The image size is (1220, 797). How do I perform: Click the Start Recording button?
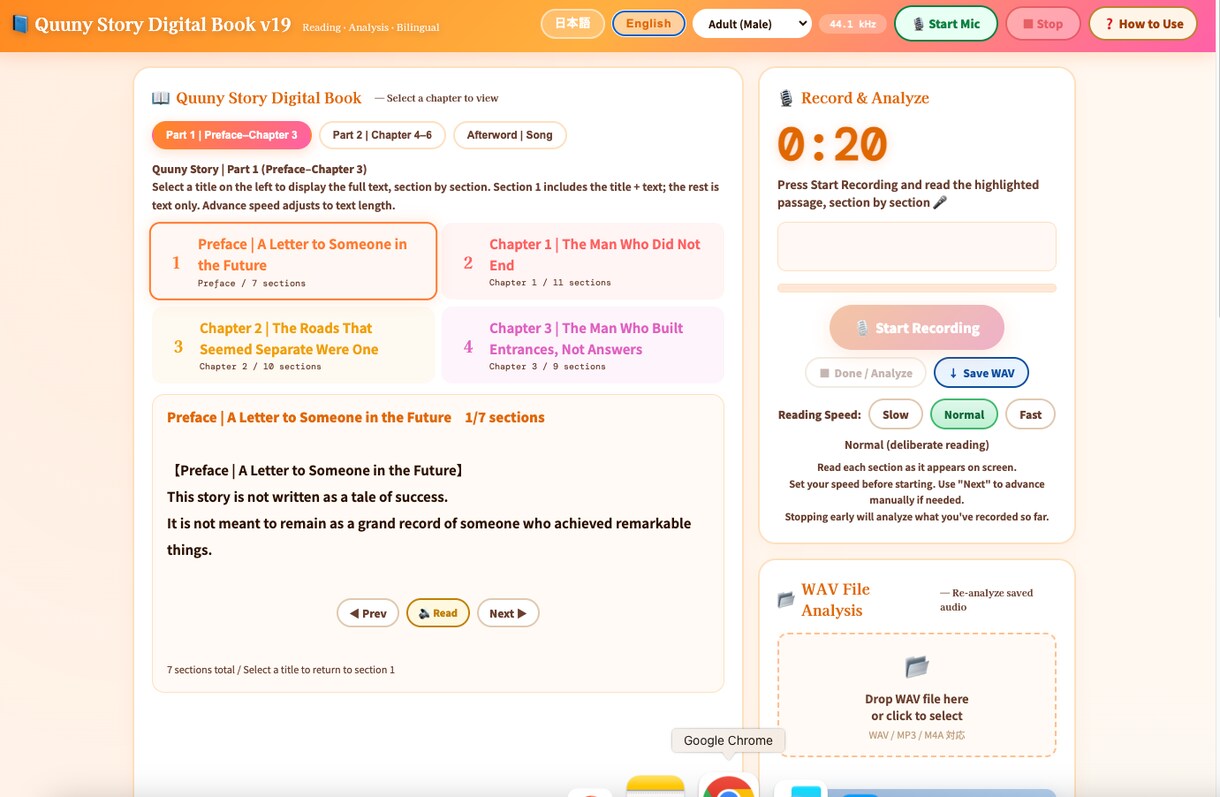(917, 328)
